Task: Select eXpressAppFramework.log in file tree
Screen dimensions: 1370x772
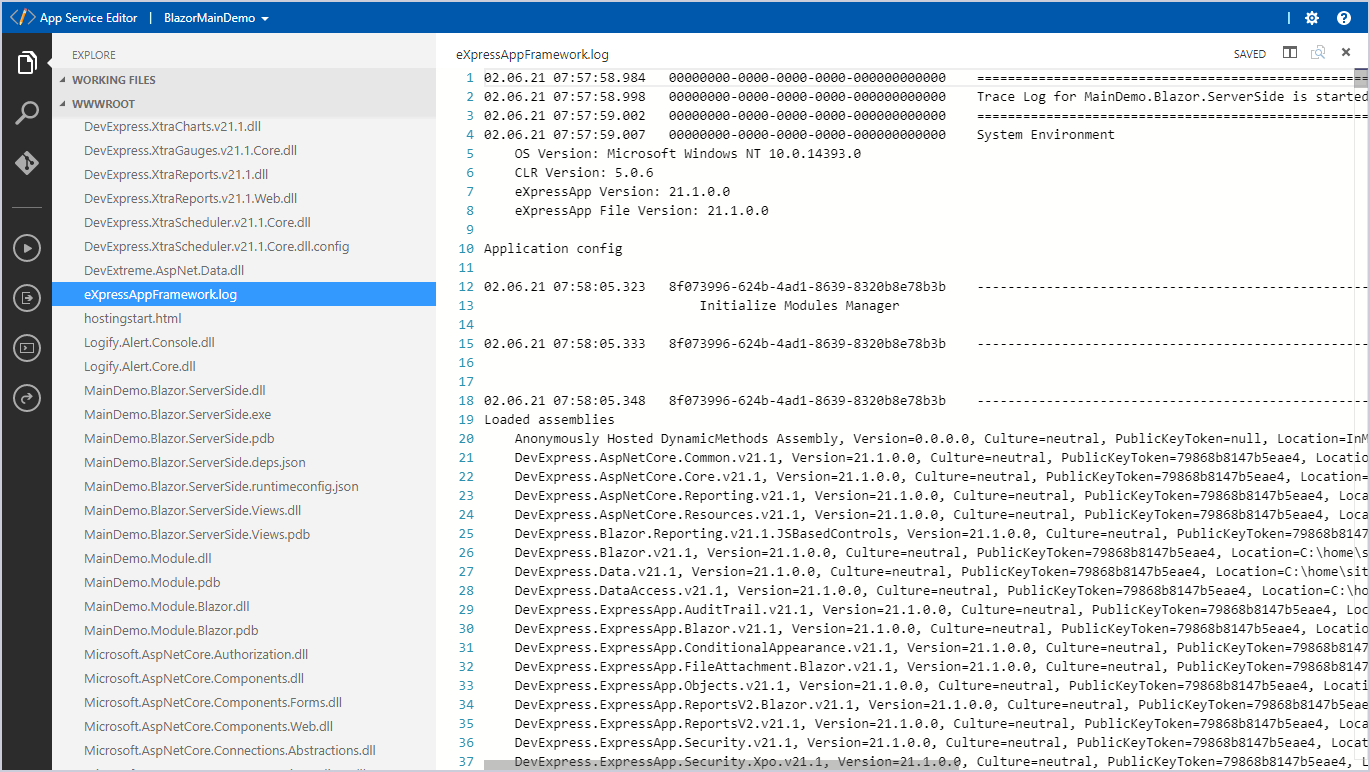Action: (244, 294)
